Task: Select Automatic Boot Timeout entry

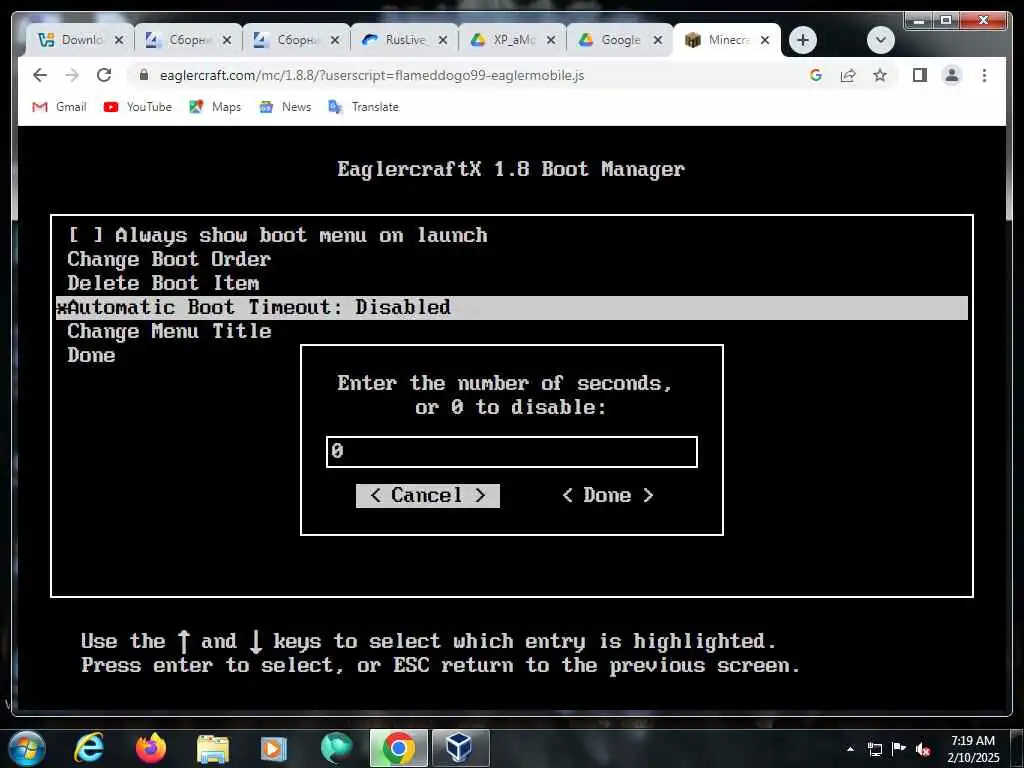Action: click(512, 308)
